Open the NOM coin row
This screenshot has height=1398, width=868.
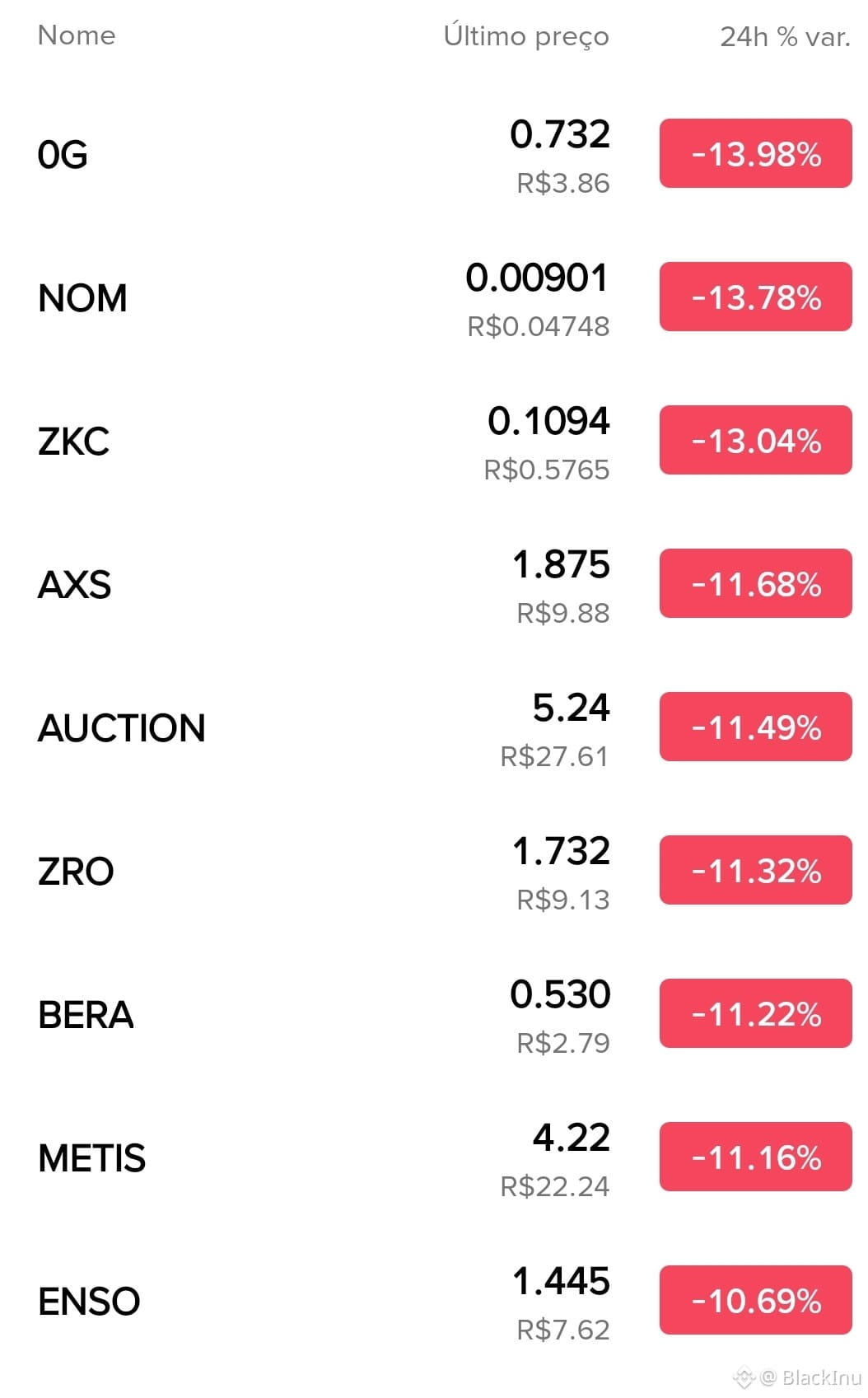[x=82, y=298]
